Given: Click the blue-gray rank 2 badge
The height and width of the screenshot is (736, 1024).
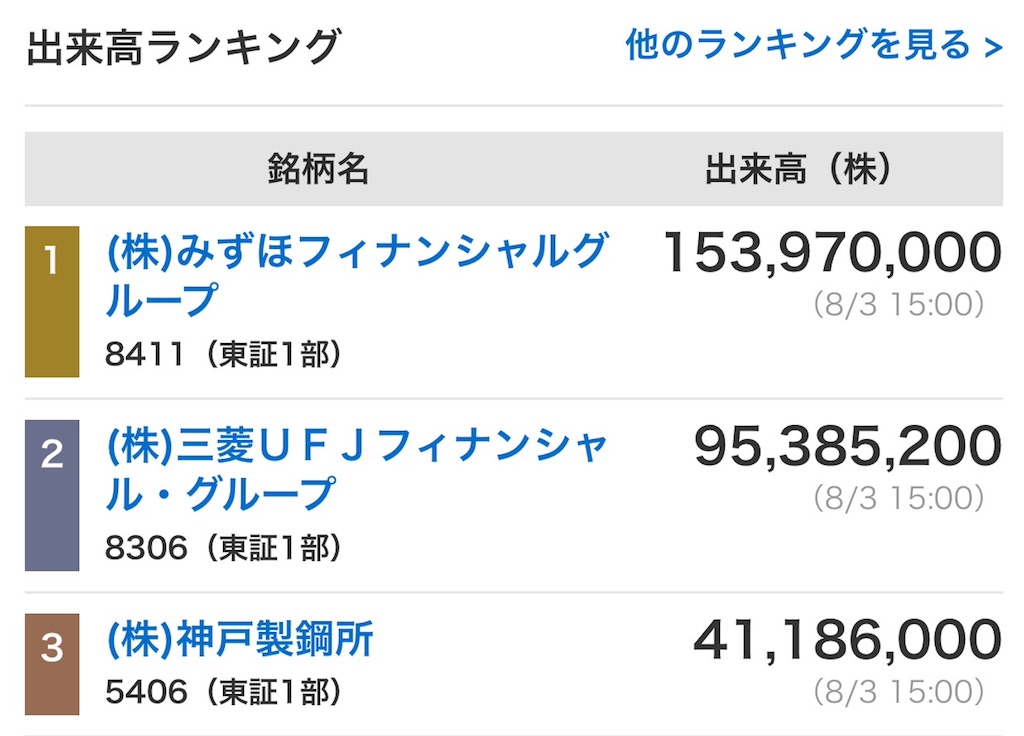Looking at the screenshot, I should pyautogui.click(x=52, y=495).
